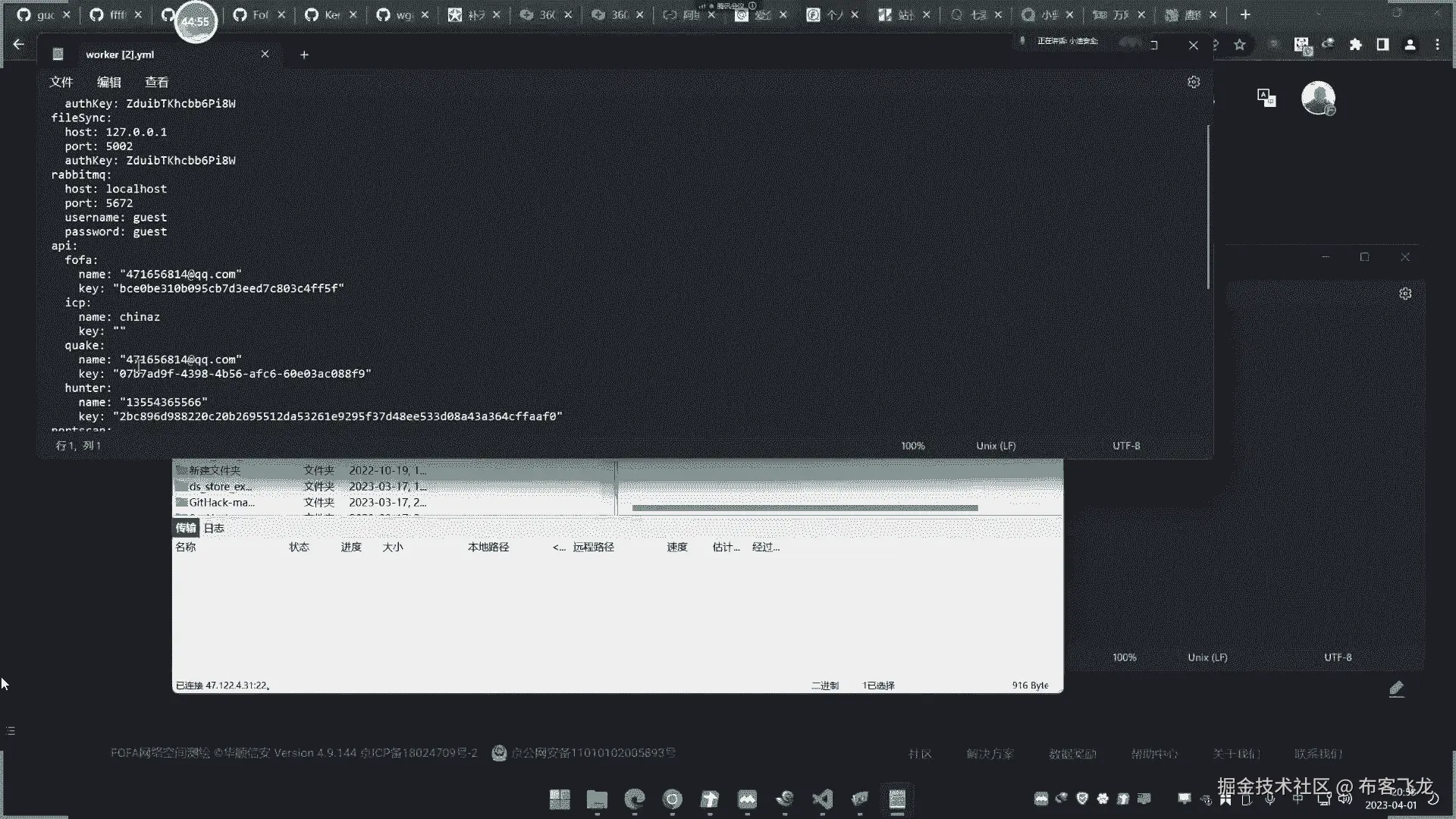Open Chrome three-dot menu
The height and width of the screenshot is (819, 1456).
point(1437,45)
